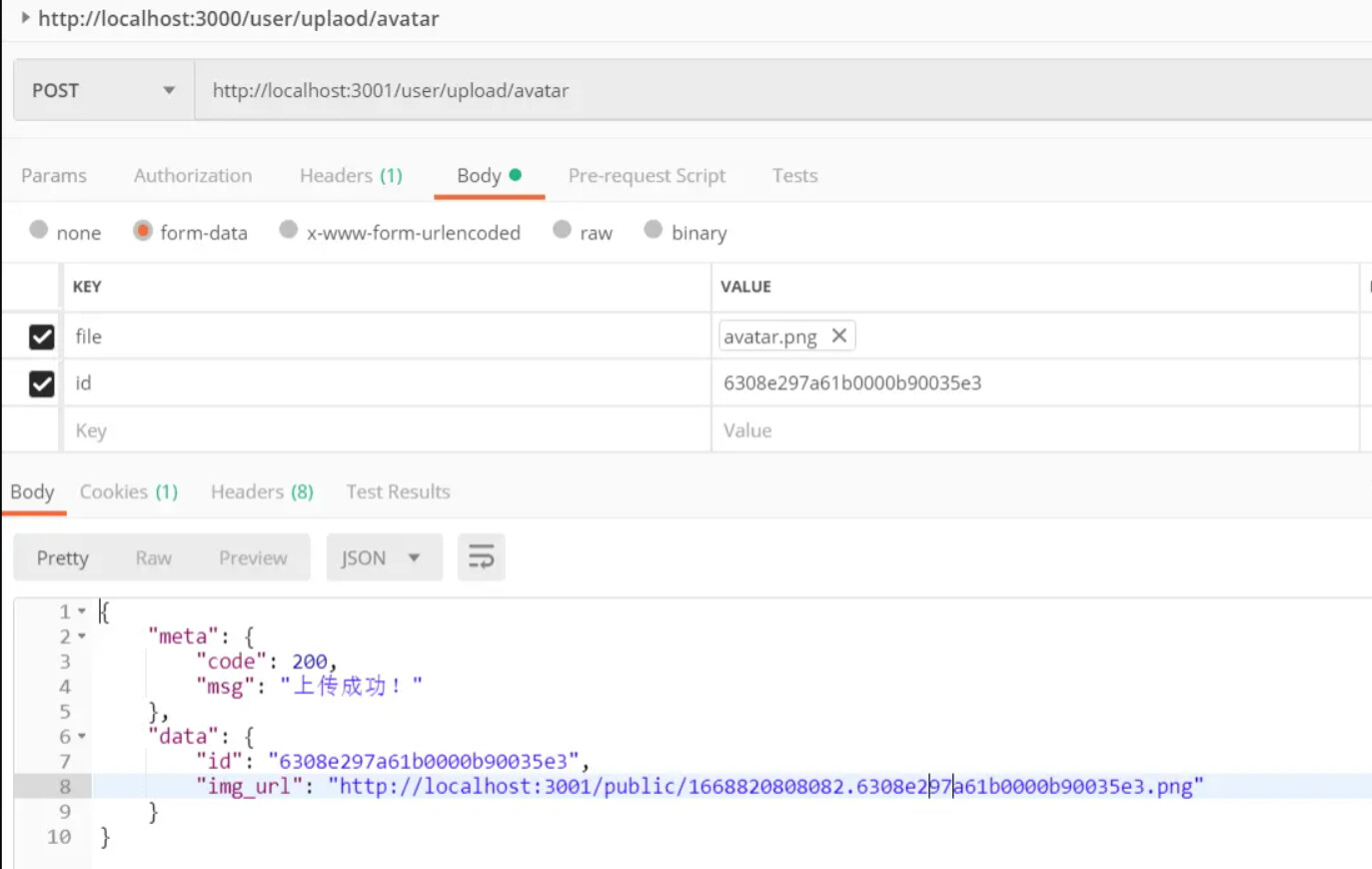Expand the request title disclosure triangle
1372x869 pixels.
point(25,18)
